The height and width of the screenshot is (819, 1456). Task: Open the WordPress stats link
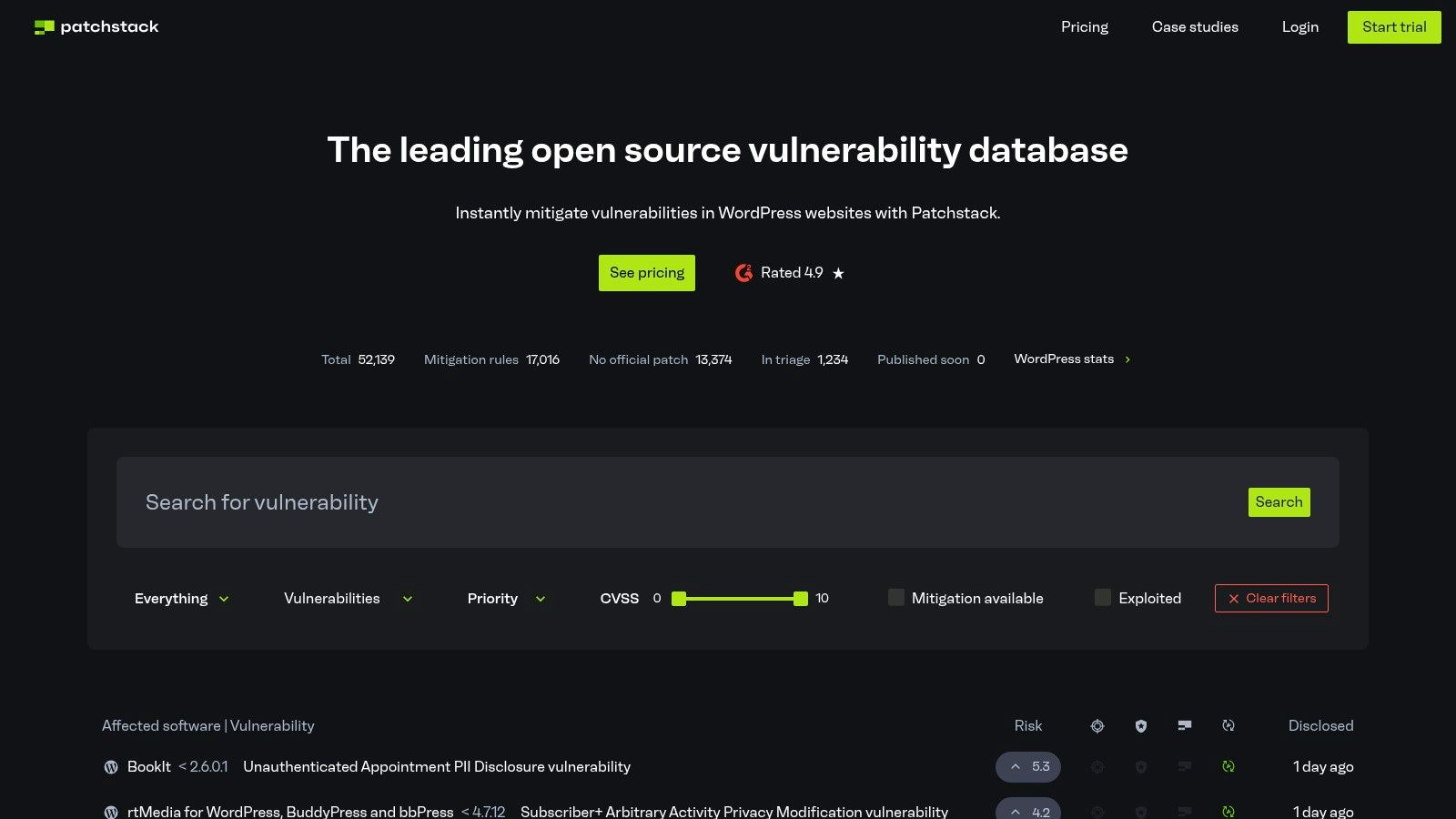tap(1073, 359)
